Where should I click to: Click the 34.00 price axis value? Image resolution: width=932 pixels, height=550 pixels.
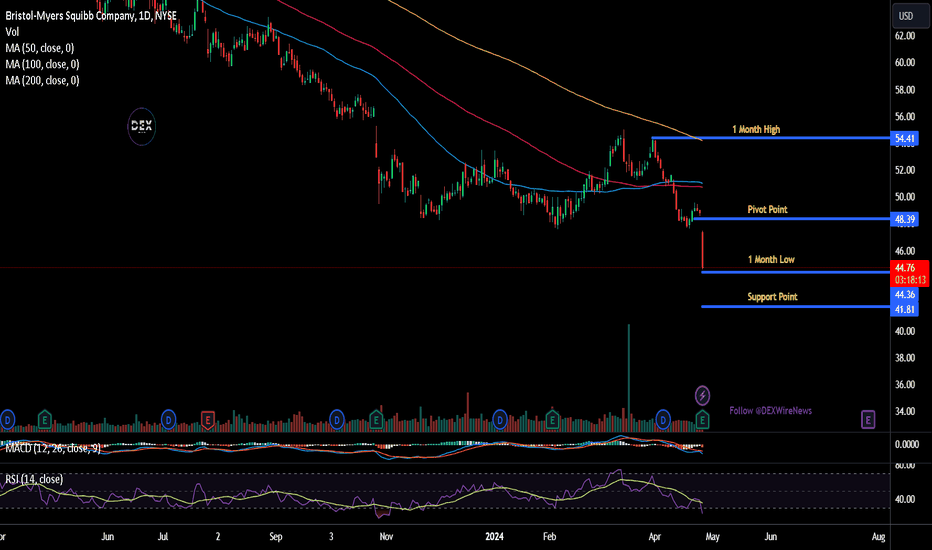pyautogui.click(x=905, y=411)
